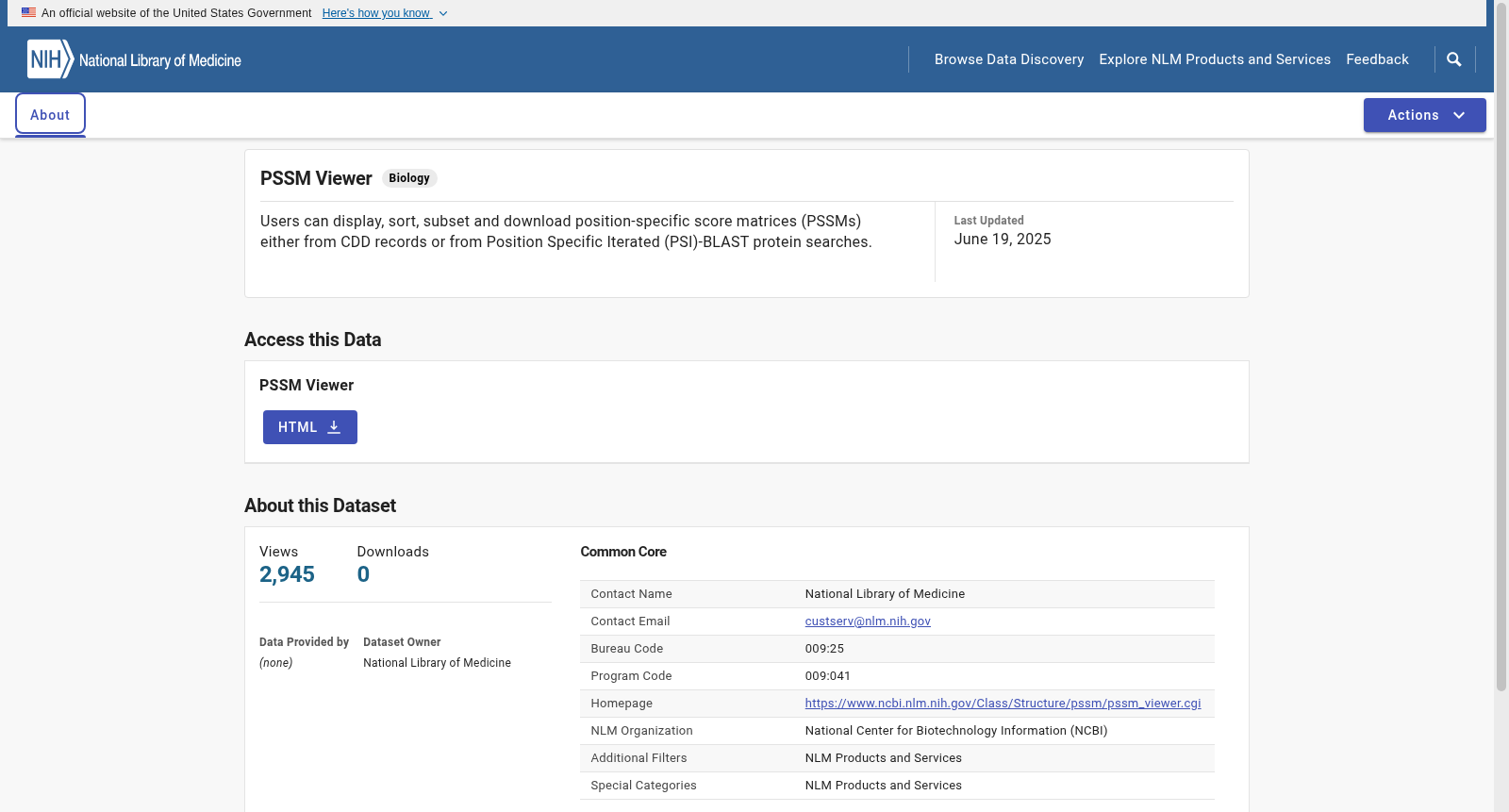Click the PSSM Viewer page title
Image resolution: width=1509 pixels, height=812 pixels.
(316, 178)
